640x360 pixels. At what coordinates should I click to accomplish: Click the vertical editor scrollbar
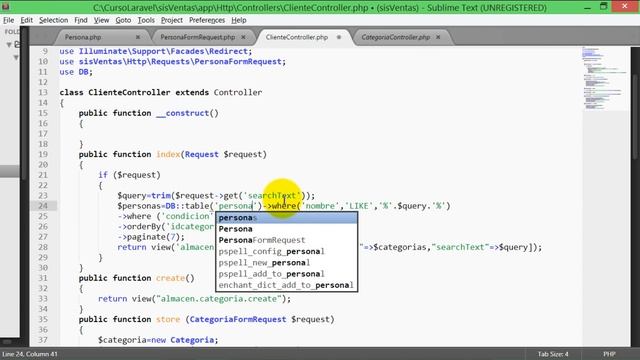coord(635,118)
